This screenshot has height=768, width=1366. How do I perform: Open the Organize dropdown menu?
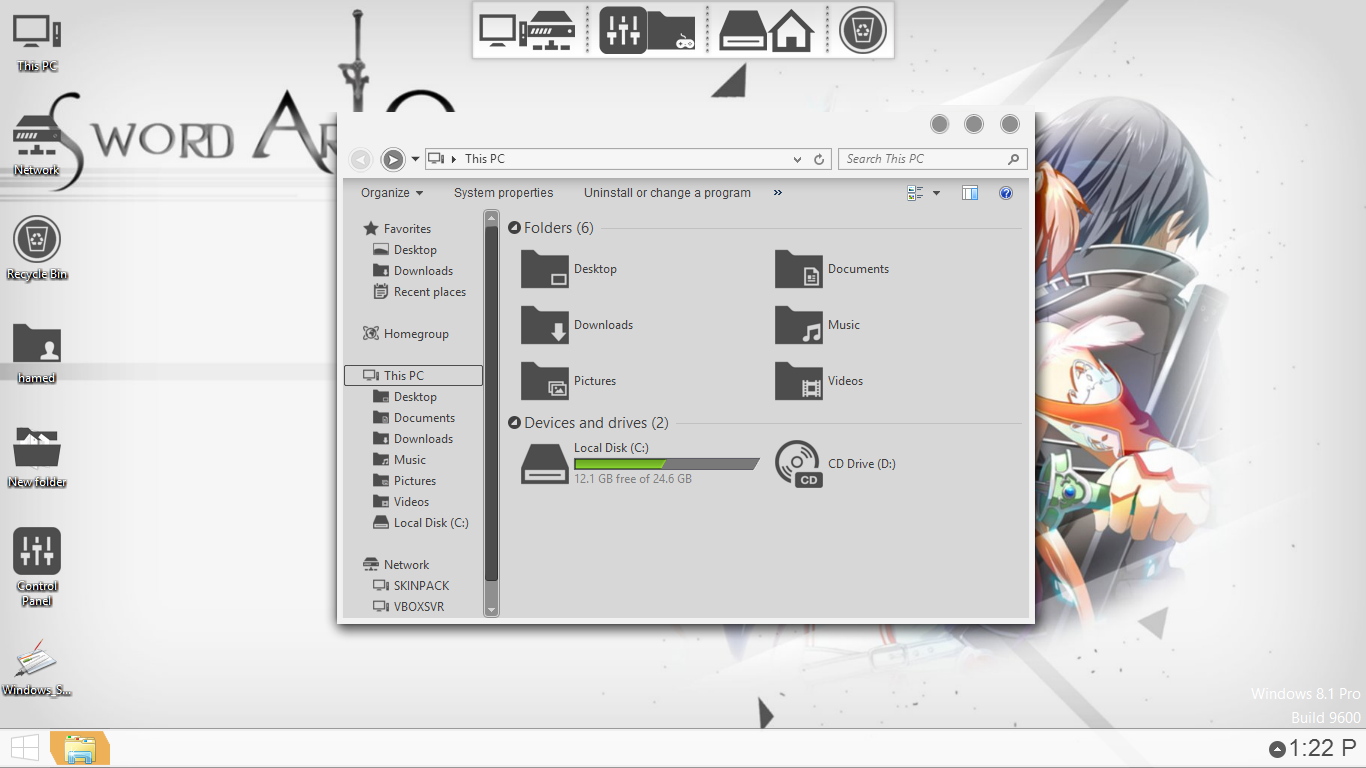(391, 193)
